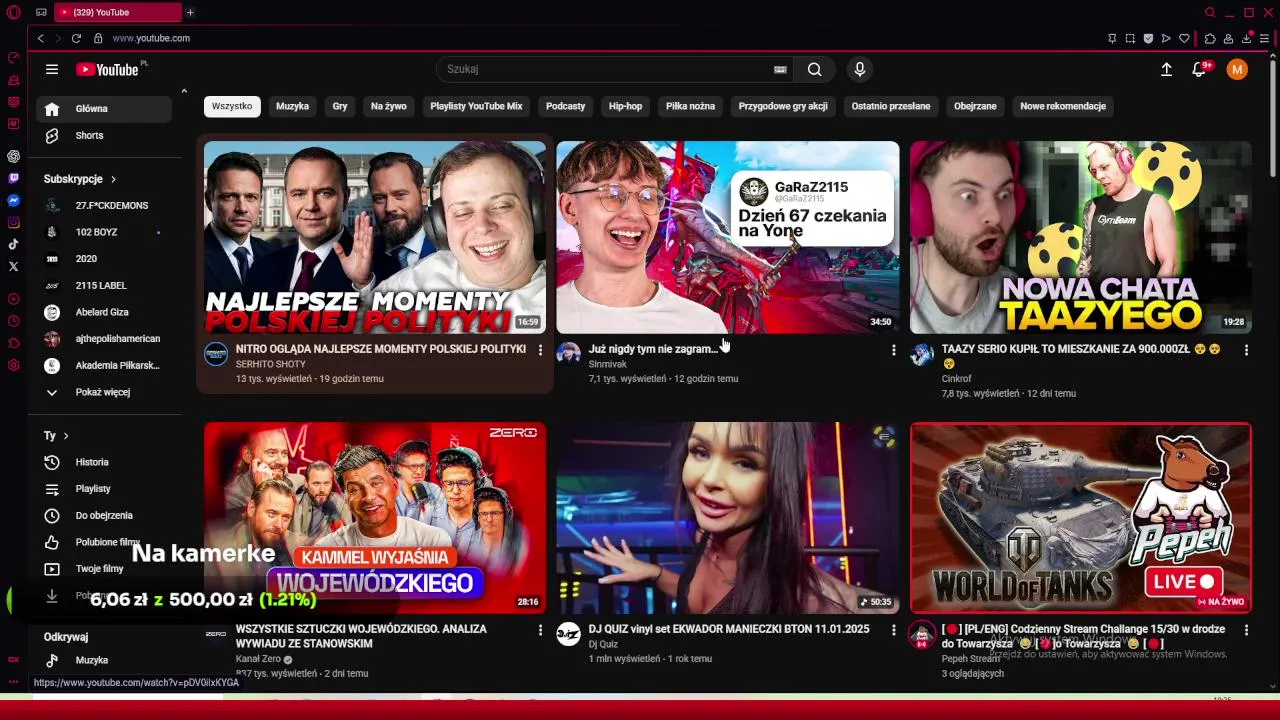This screenshot has width=1280, height=720.
Task: Go back to the previous page
Action: (40, 38)
